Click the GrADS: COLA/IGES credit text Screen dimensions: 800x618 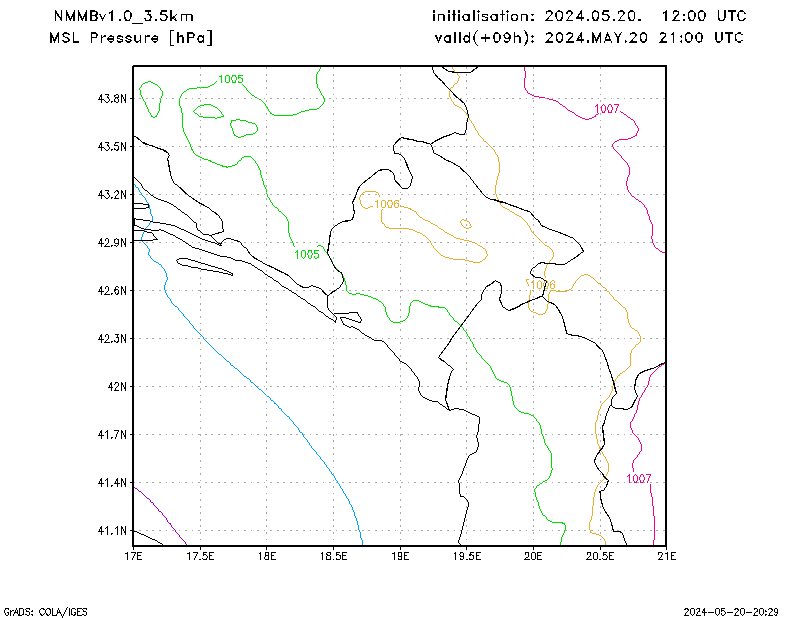(x=45, y=612)
